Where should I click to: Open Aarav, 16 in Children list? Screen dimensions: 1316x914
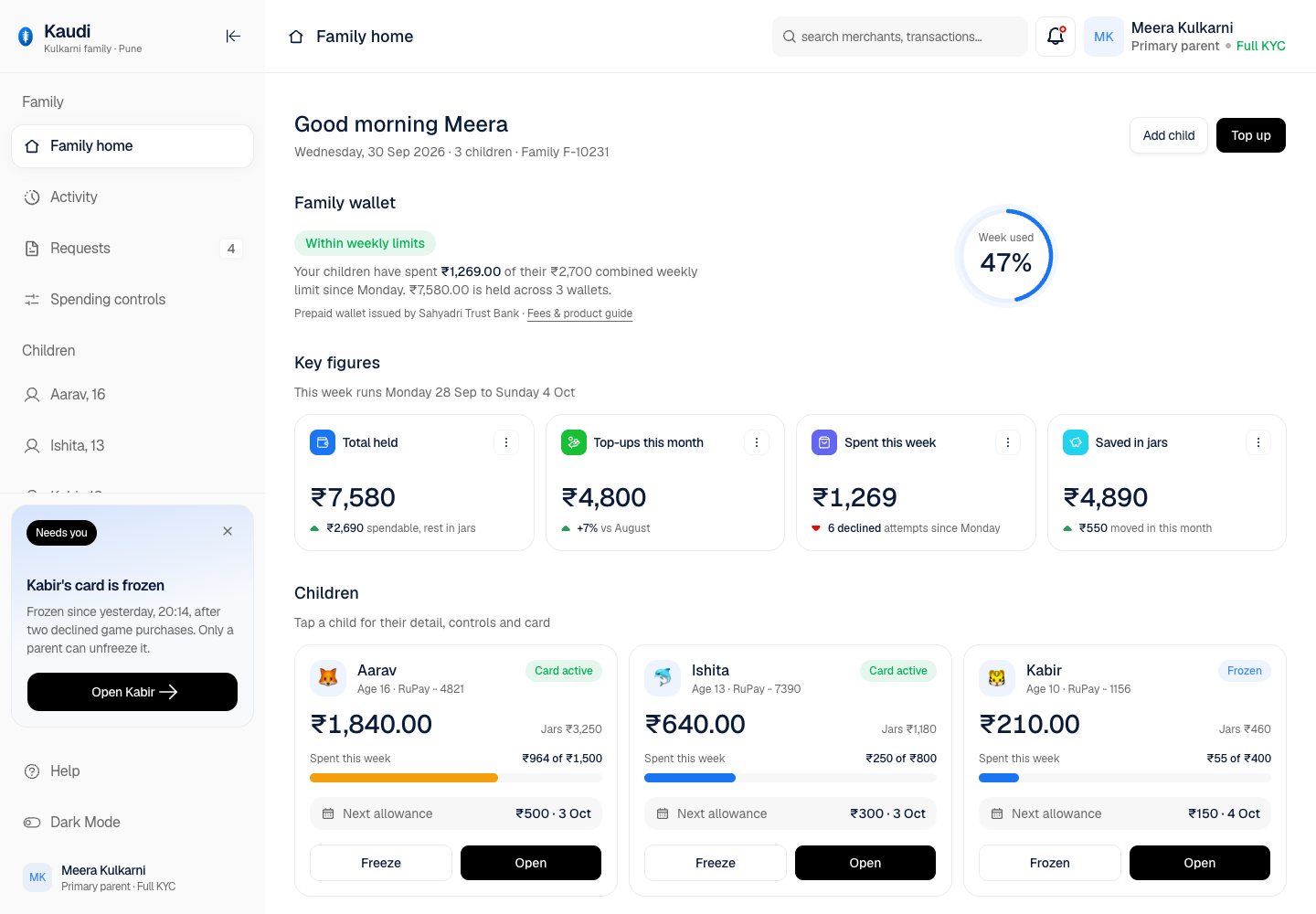(x=133, y=395)
